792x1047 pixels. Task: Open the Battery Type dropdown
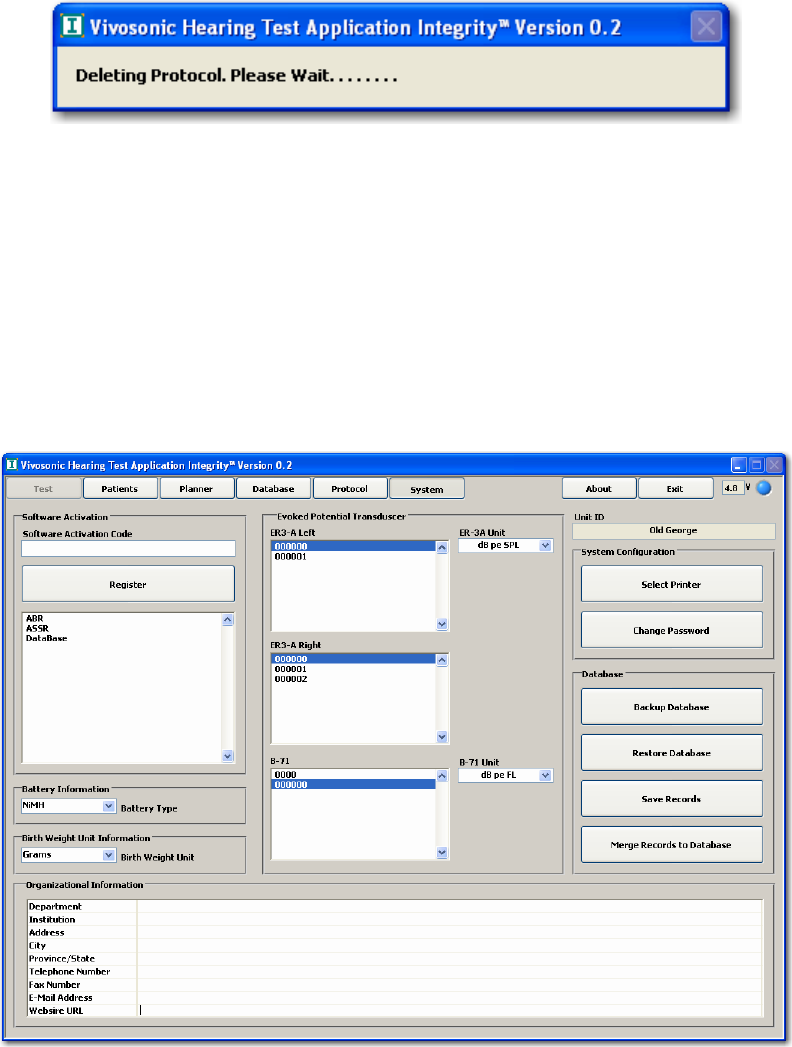tap(69, 806)
